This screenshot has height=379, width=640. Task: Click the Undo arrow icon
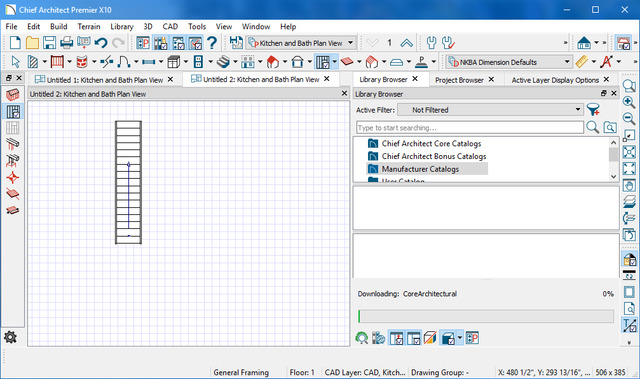(100, 42)
